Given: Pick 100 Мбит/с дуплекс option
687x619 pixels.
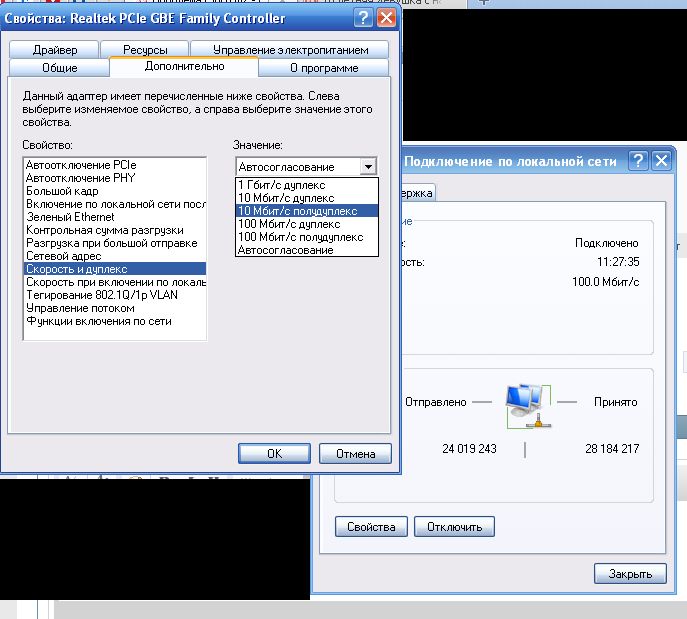Looking at the screenshot, I should click(x=307, y=224).
